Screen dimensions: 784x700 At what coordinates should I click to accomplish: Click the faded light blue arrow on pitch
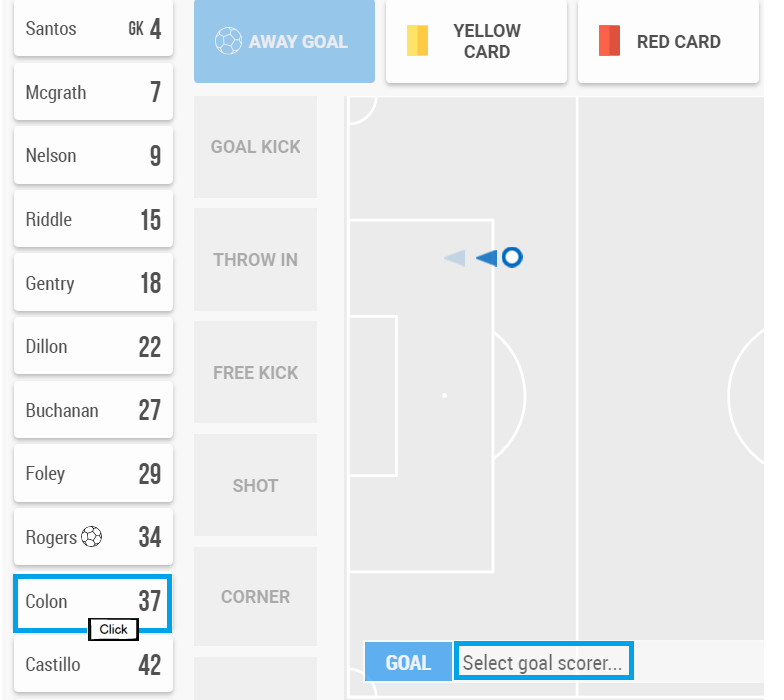pyautogui.click(x=454, y=258)
